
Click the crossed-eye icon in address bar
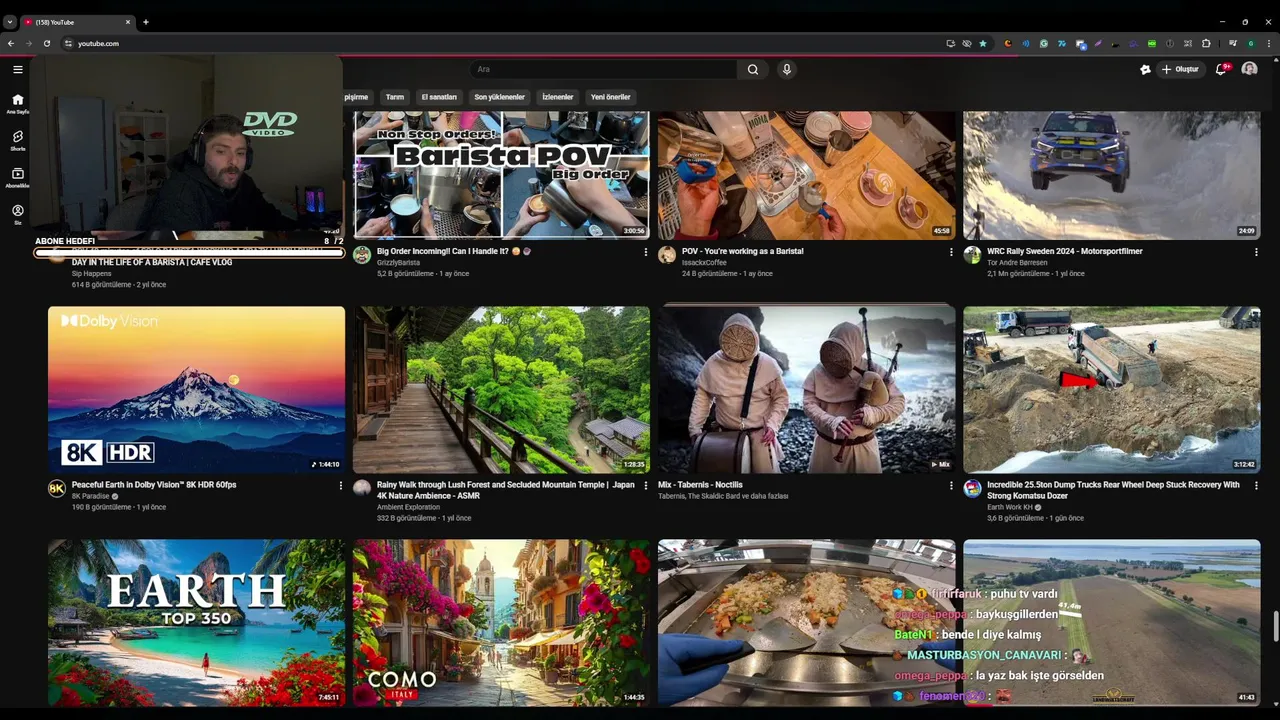point(967,43)
